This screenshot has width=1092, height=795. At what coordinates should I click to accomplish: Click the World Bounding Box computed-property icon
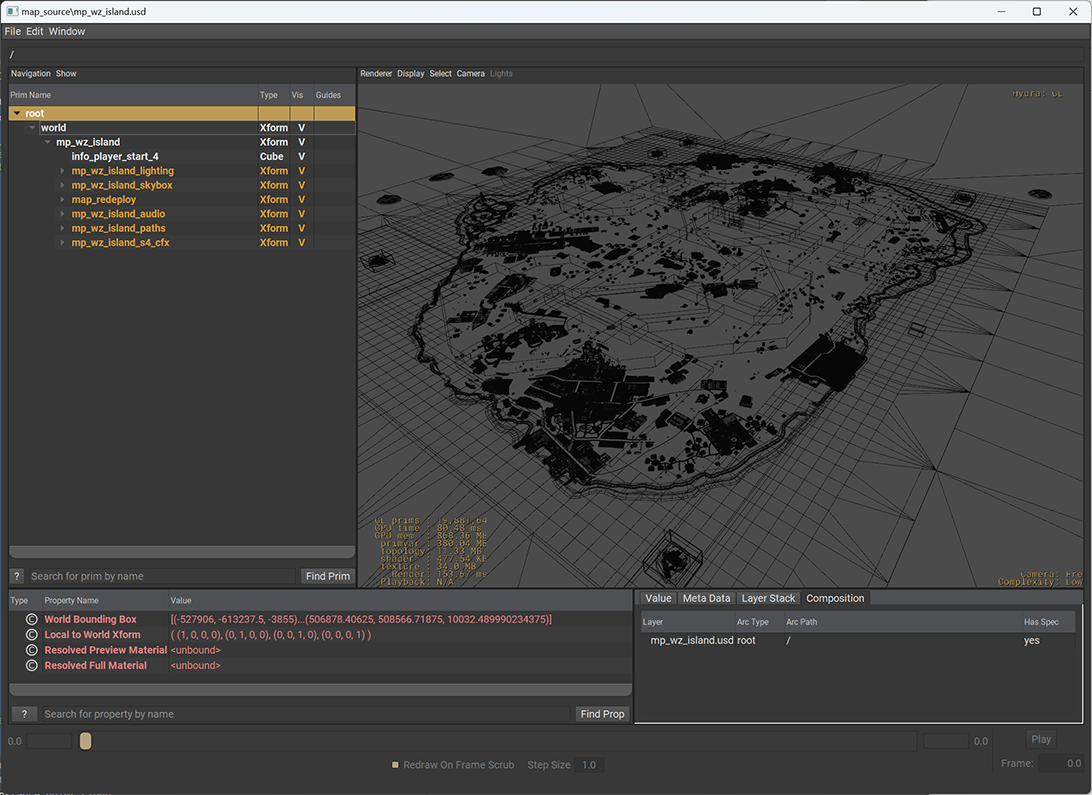tap(32, 620)
